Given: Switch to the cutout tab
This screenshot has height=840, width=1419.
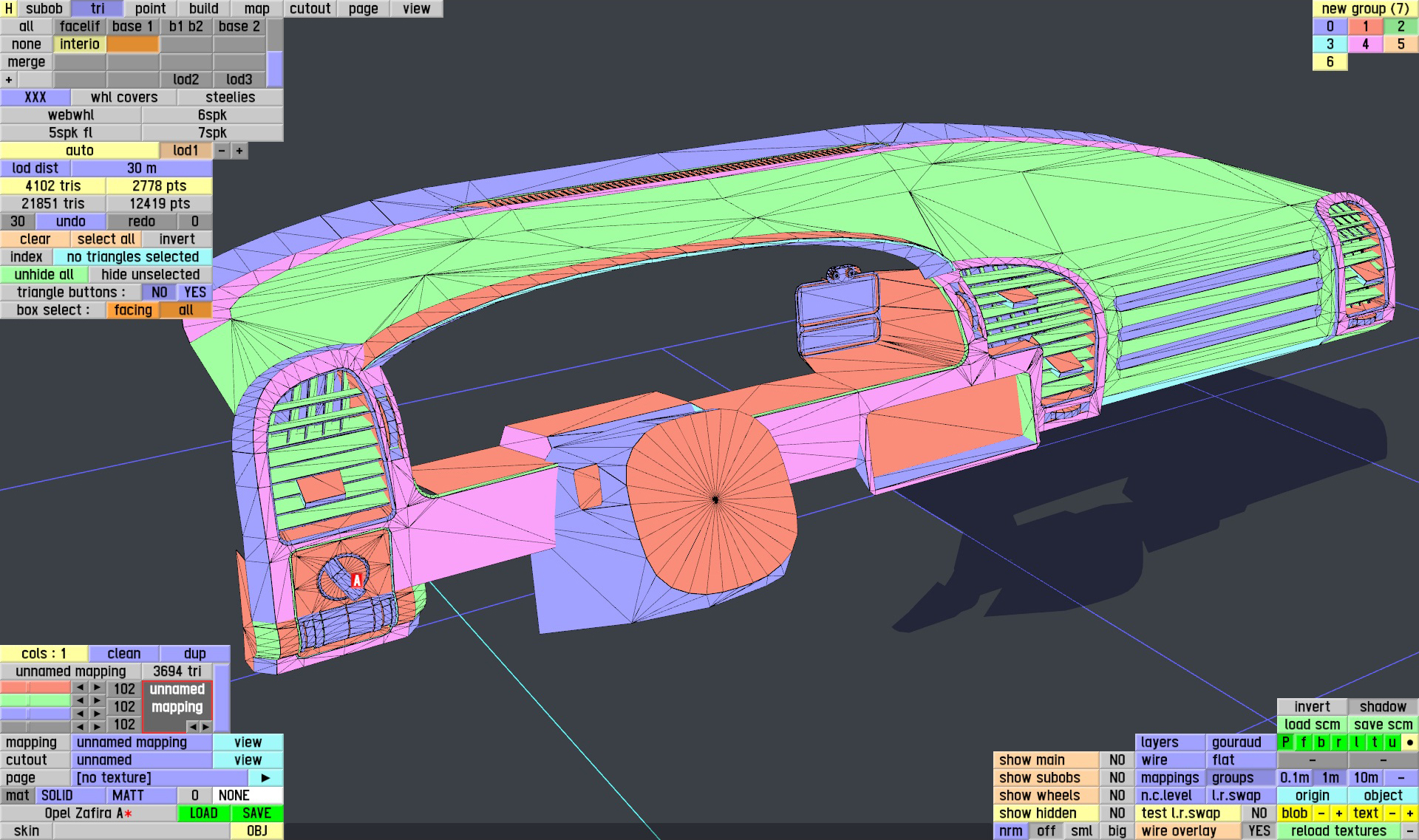Looking at the screenshot, I should point(310,9).
